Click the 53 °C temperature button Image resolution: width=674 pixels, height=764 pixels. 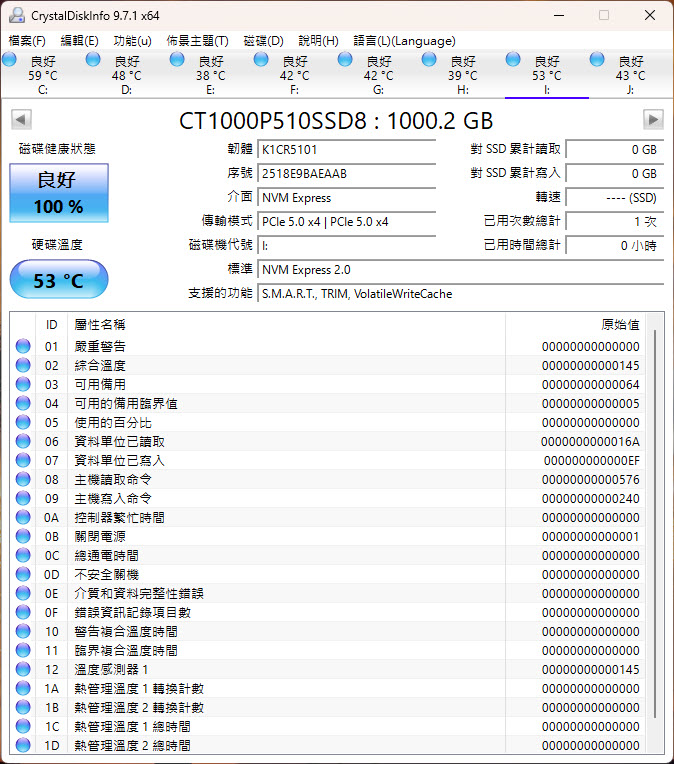pyautogui.click(x=58, y=280)
